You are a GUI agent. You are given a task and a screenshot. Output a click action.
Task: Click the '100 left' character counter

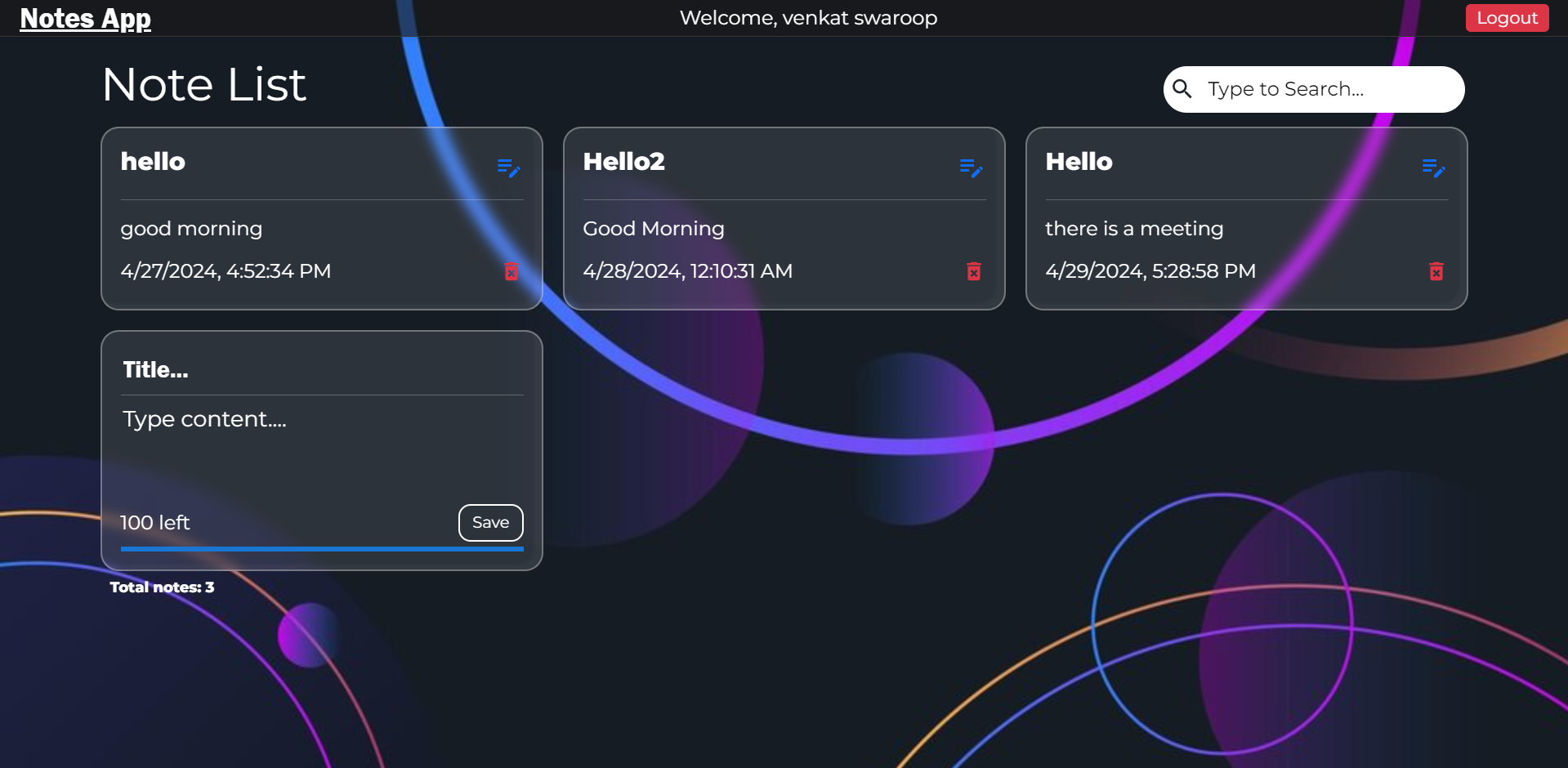(155, 523)
